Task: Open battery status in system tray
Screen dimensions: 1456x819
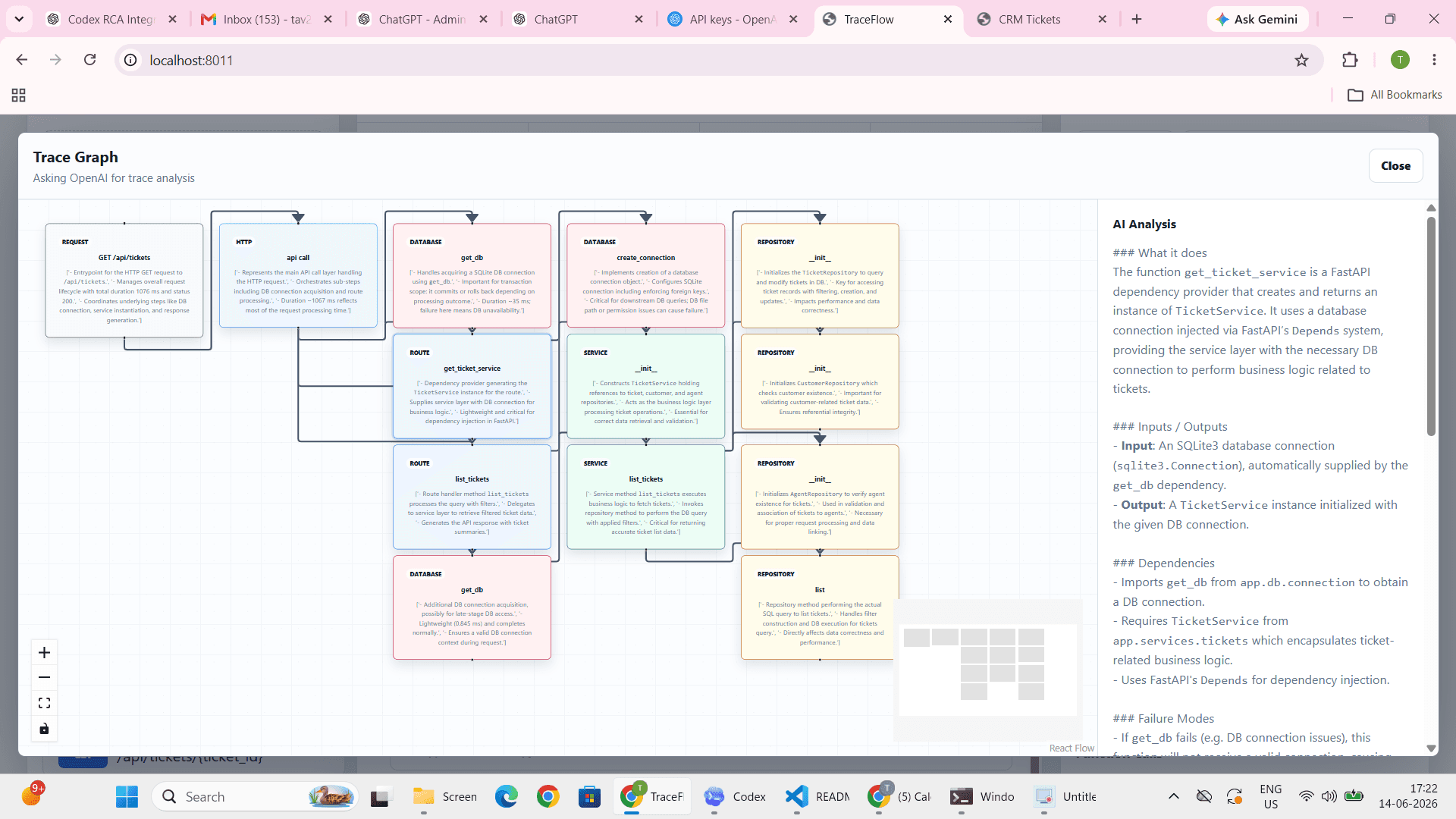Action: pos(1354,796)
